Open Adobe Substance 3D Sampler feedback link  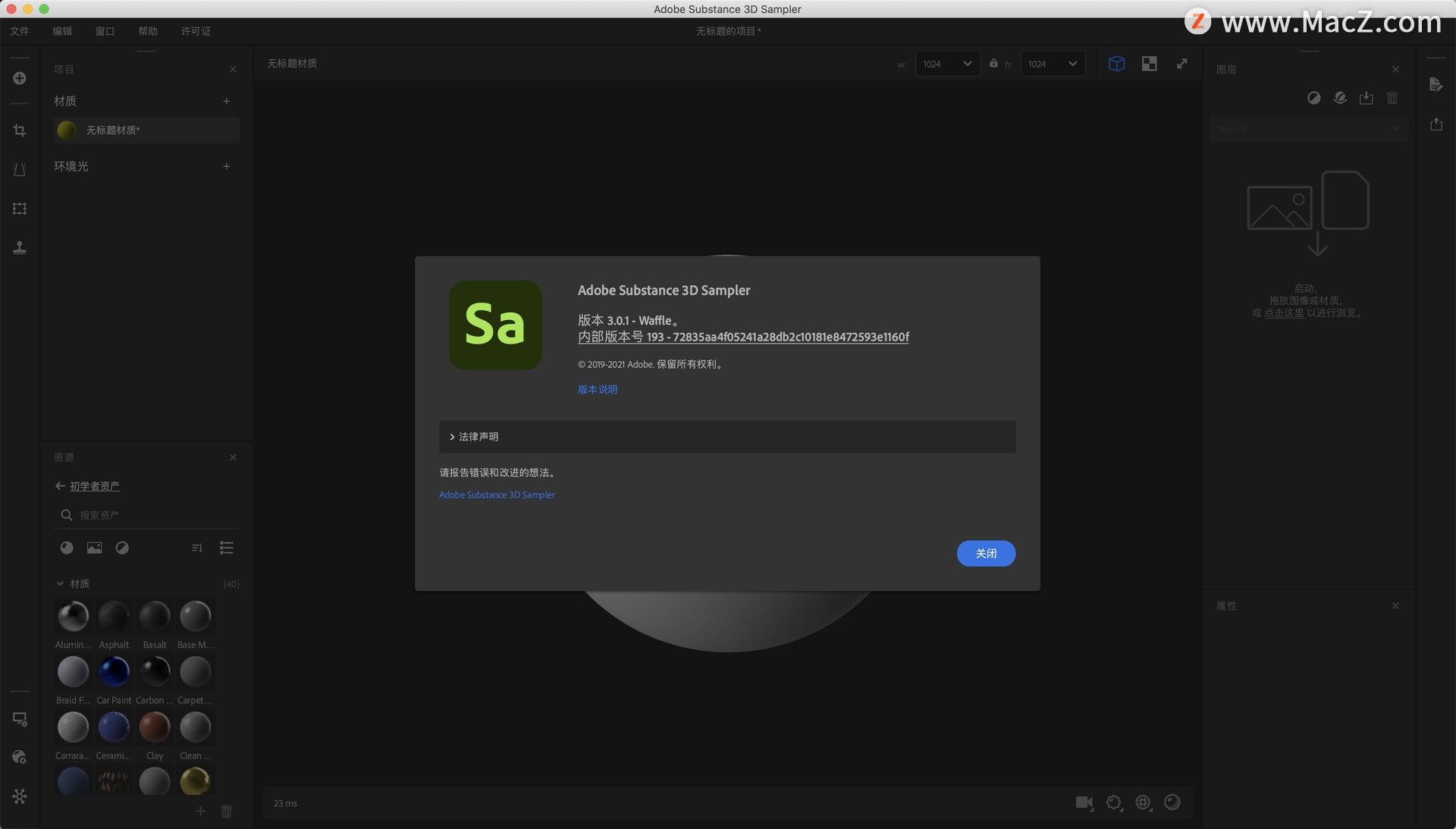[497, 495]
